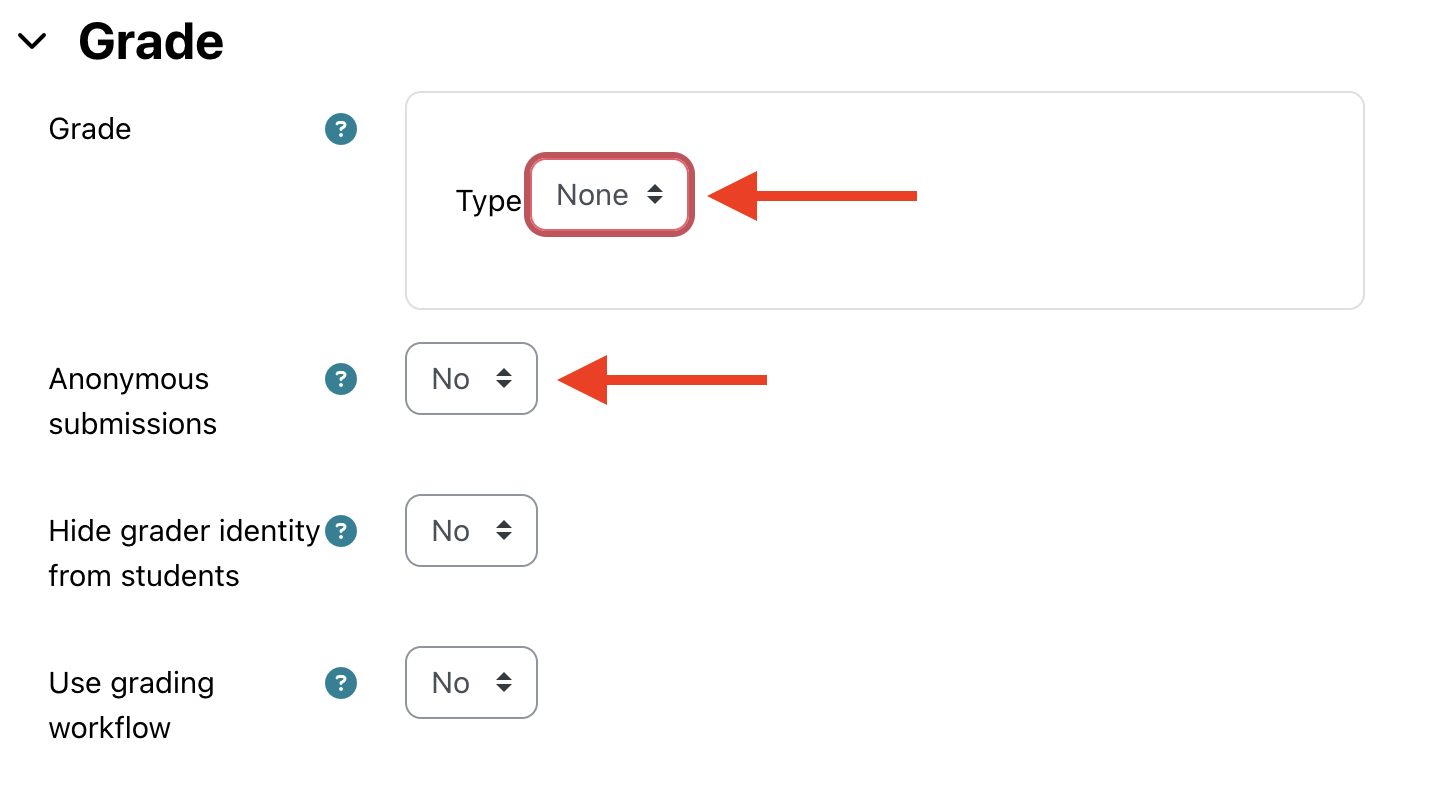Click the up-down caret of Use grading workflow
The image size is (1434, 788).
tap(504, 683)
